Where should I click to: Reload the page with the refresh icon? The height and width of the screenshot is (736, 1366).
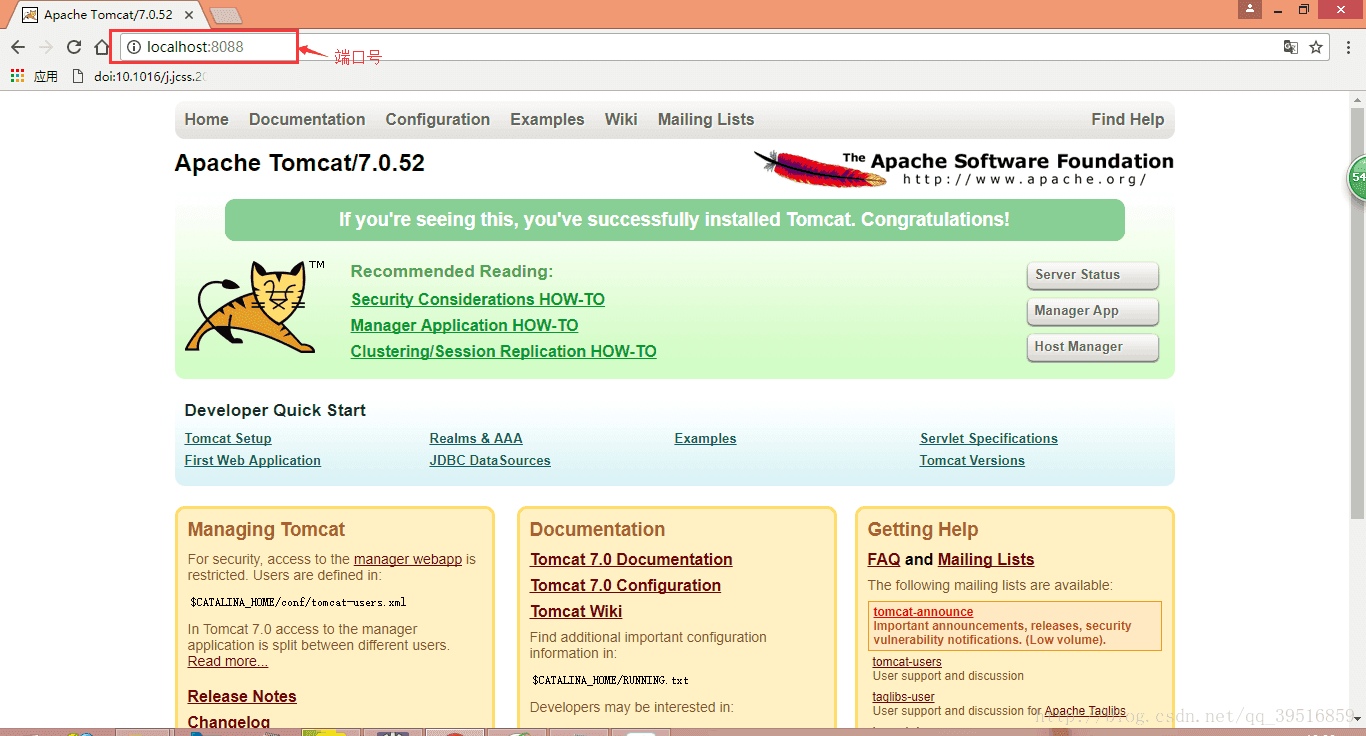[x=74, y=47]
